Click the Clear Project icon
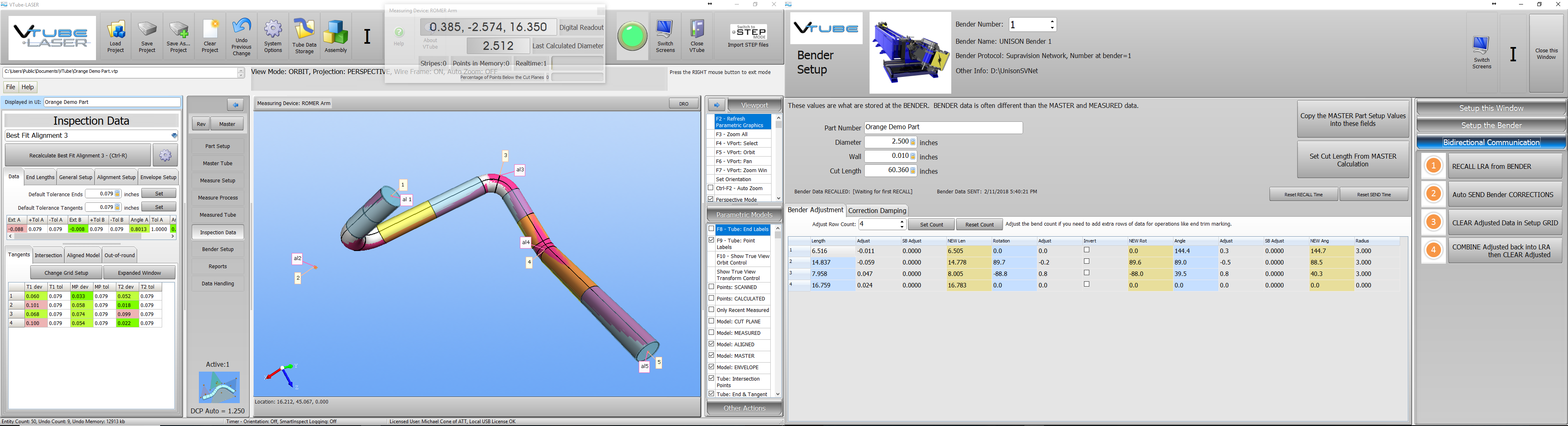The height and width of the screenshot is (426, 1568). coord(210,36)
